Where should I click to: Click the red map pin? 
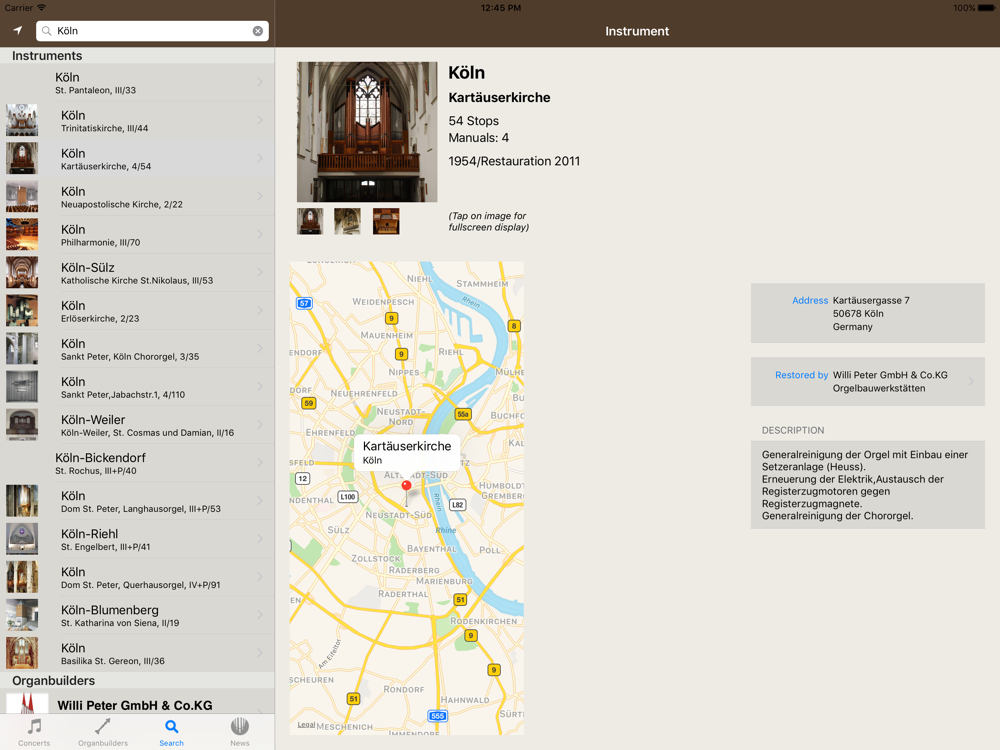[406, 486]
